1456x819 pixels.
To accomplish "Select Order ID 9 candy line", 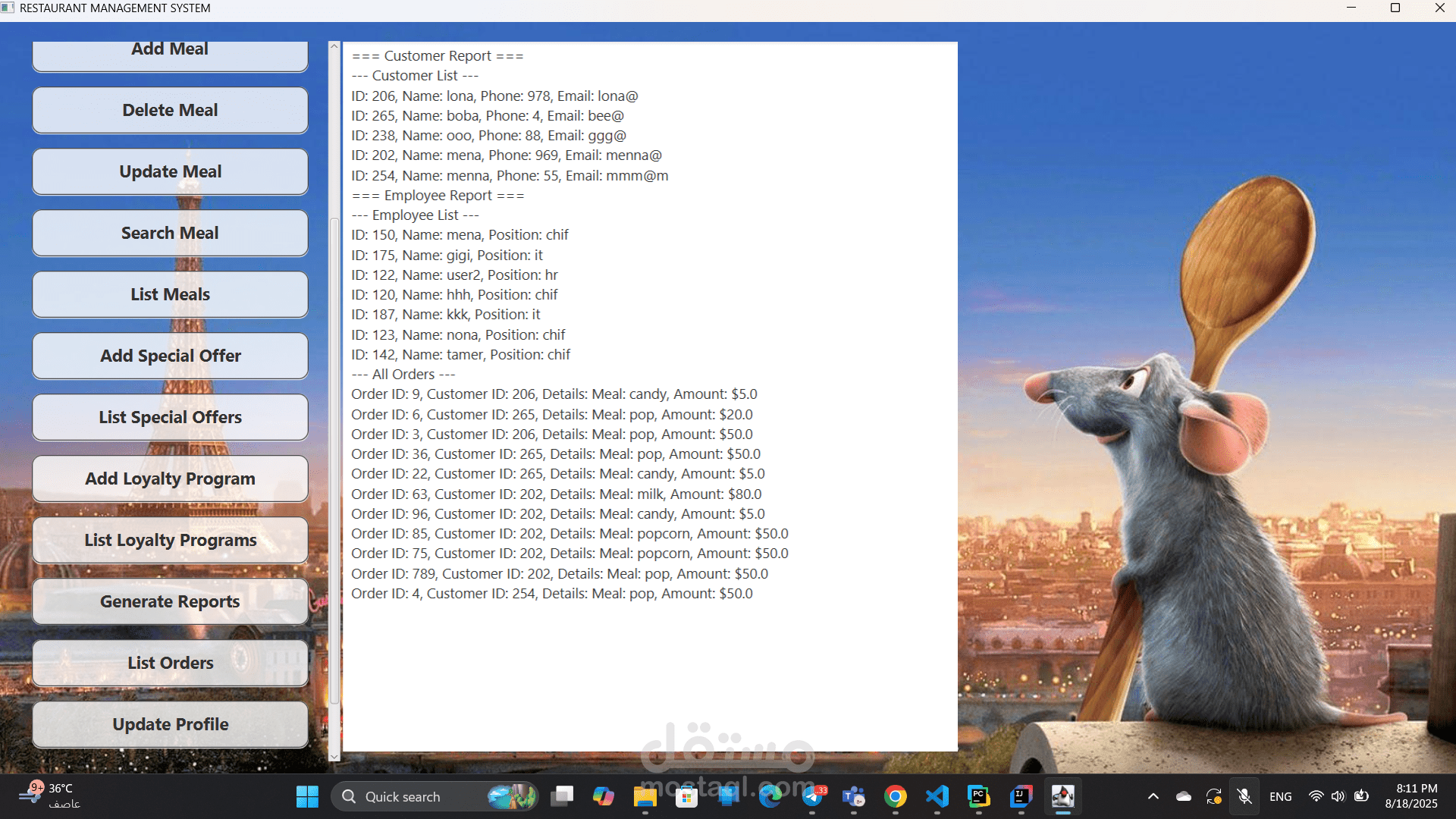I will point(554,394).
